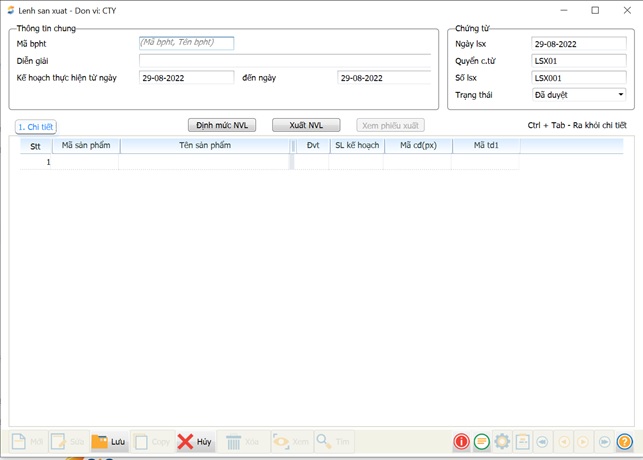Click the Mã bpht input field

pos(186,43)
